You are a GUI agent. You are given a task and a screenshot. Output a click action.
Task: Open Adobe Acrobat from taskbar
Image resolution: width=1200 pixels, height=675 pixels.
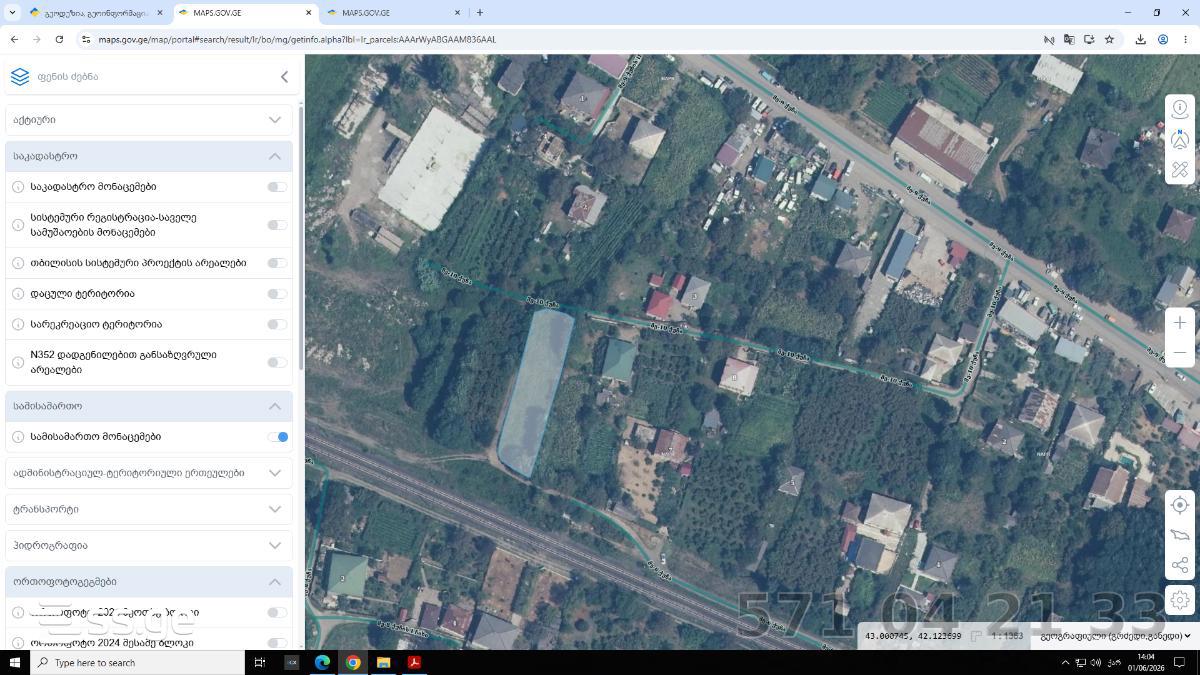pyautogui.click(x=414, y=662)
